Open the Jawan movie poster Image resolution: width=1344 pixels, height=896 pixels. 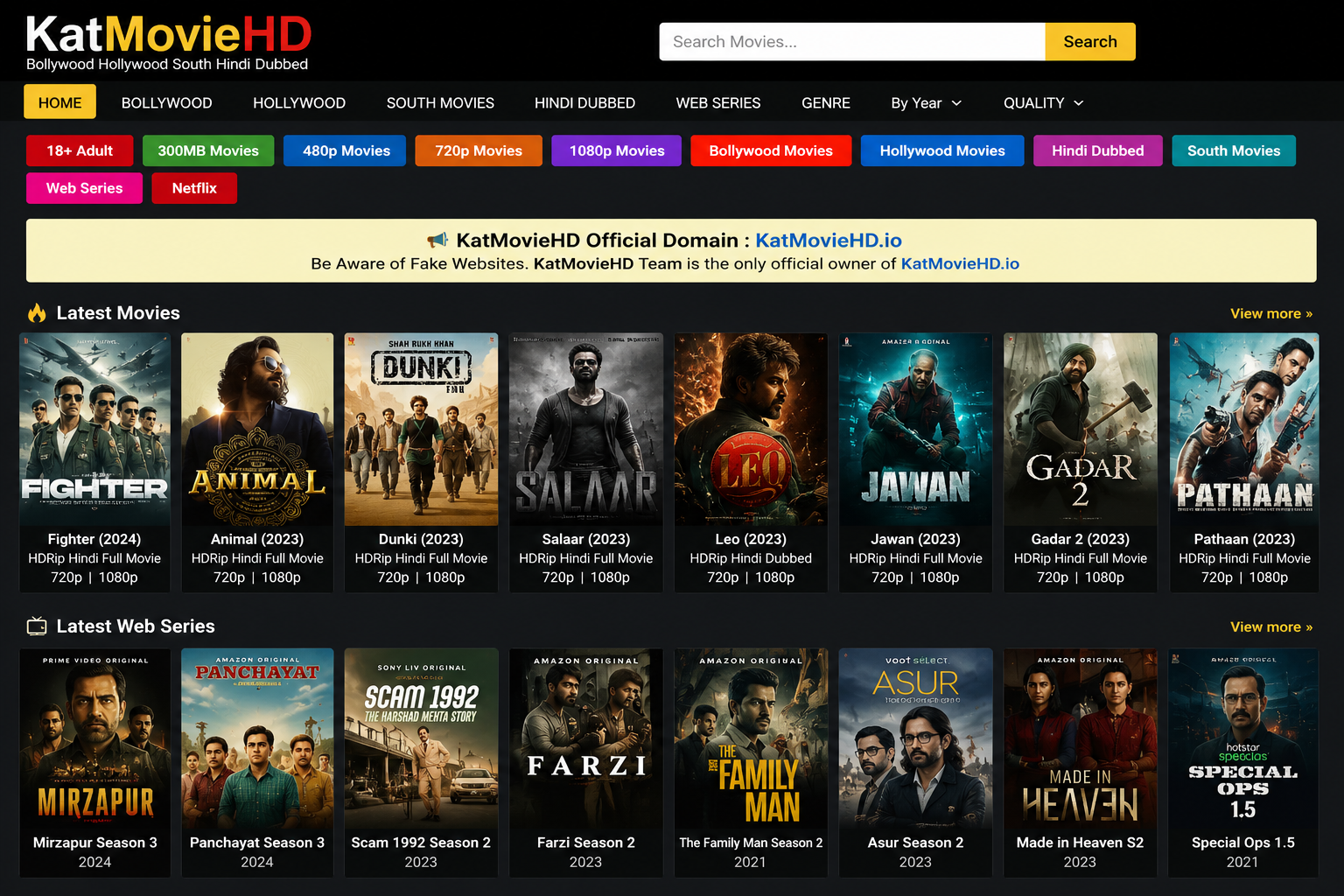pos(915,429)
